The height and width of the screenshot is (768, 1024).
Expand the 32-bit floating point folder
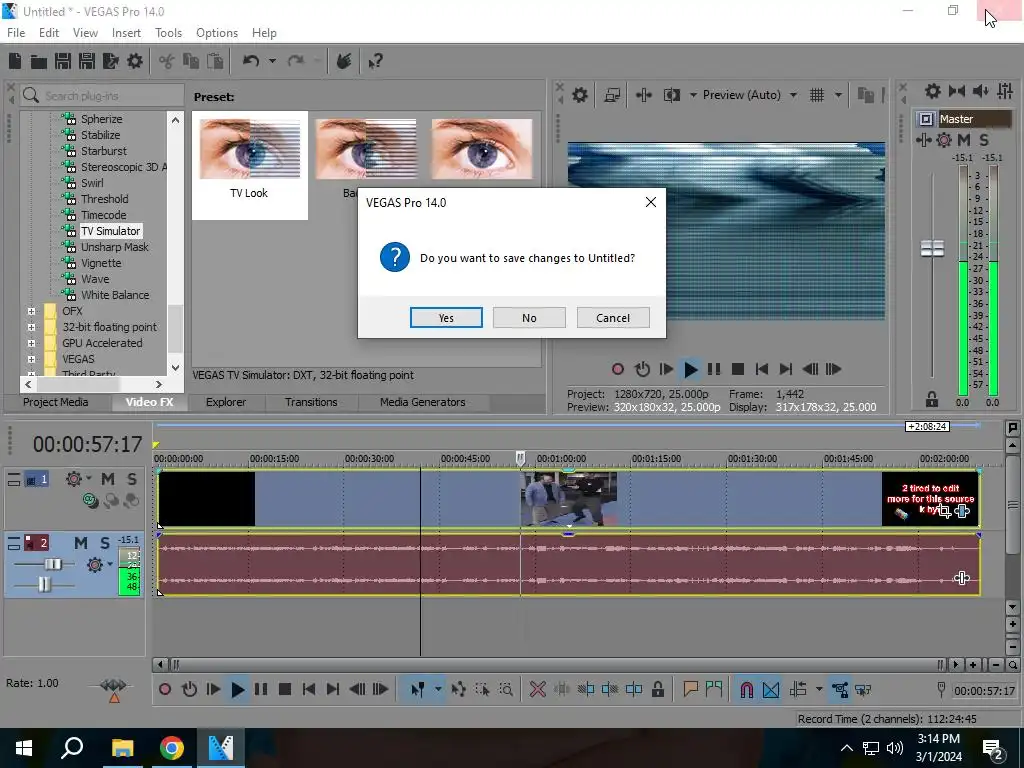pos(31,327)
